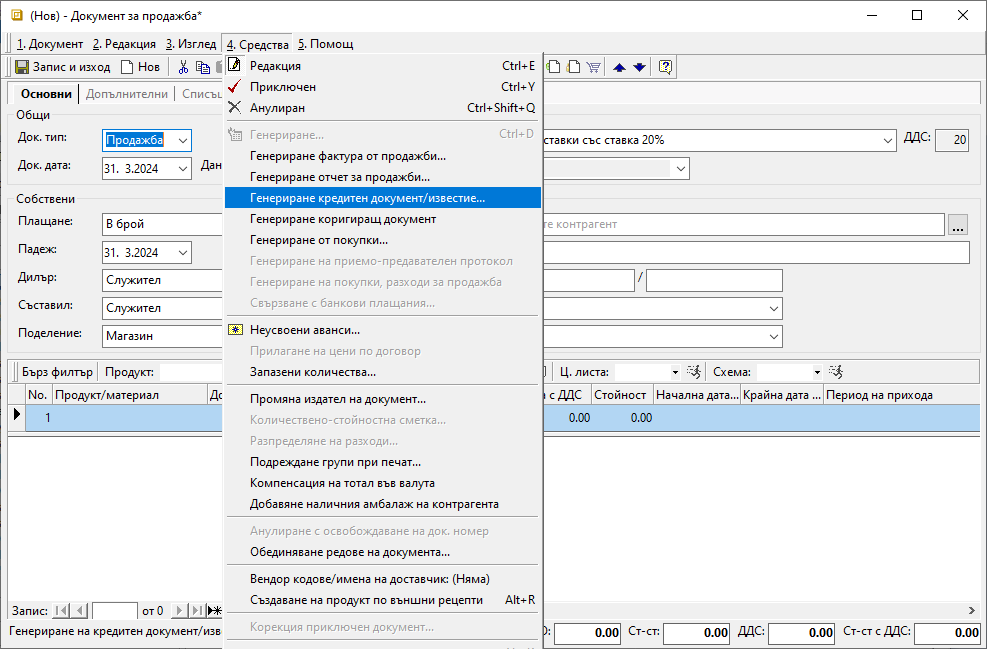Image resolution: width=987 pixels, height=649 pixels.
Task: Open the help question mark icon
Action: click(665, 67)
